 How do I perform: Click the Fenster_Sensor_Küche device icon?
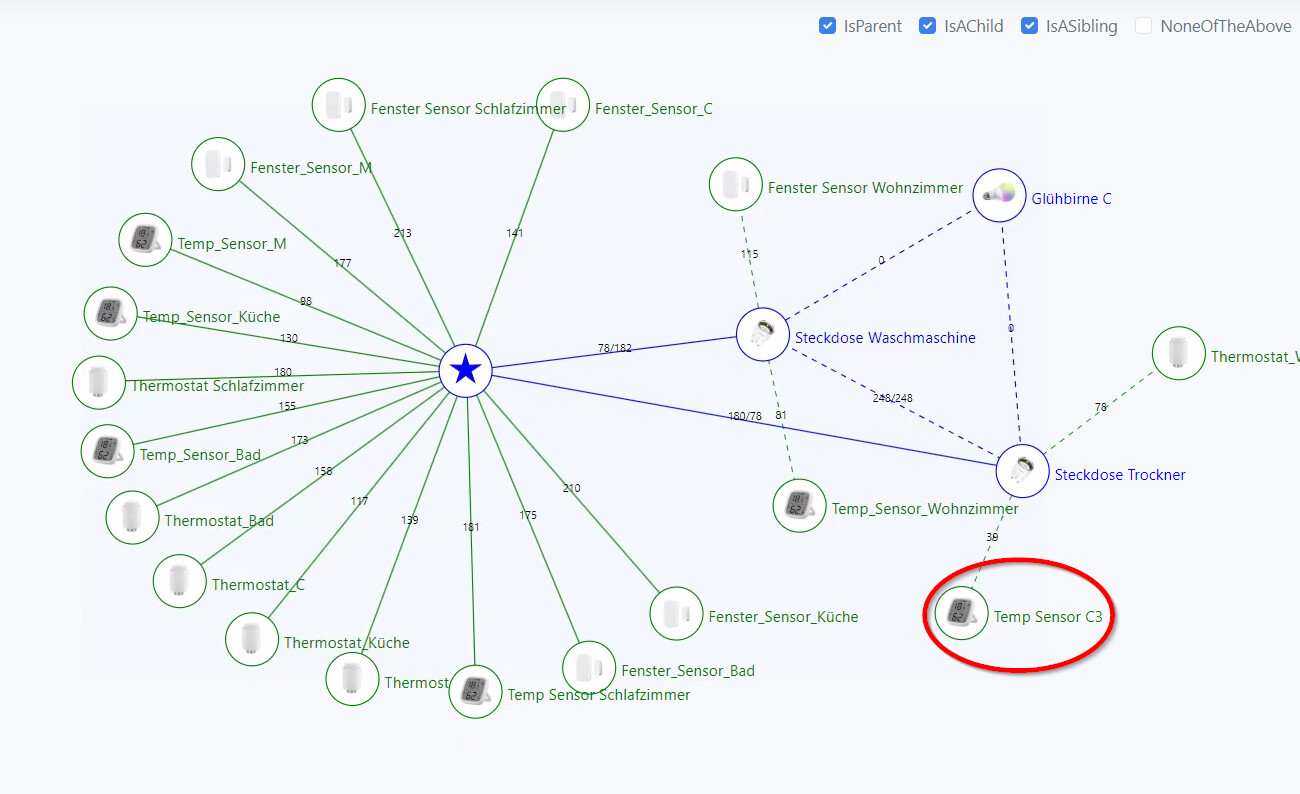pos(676,613)
